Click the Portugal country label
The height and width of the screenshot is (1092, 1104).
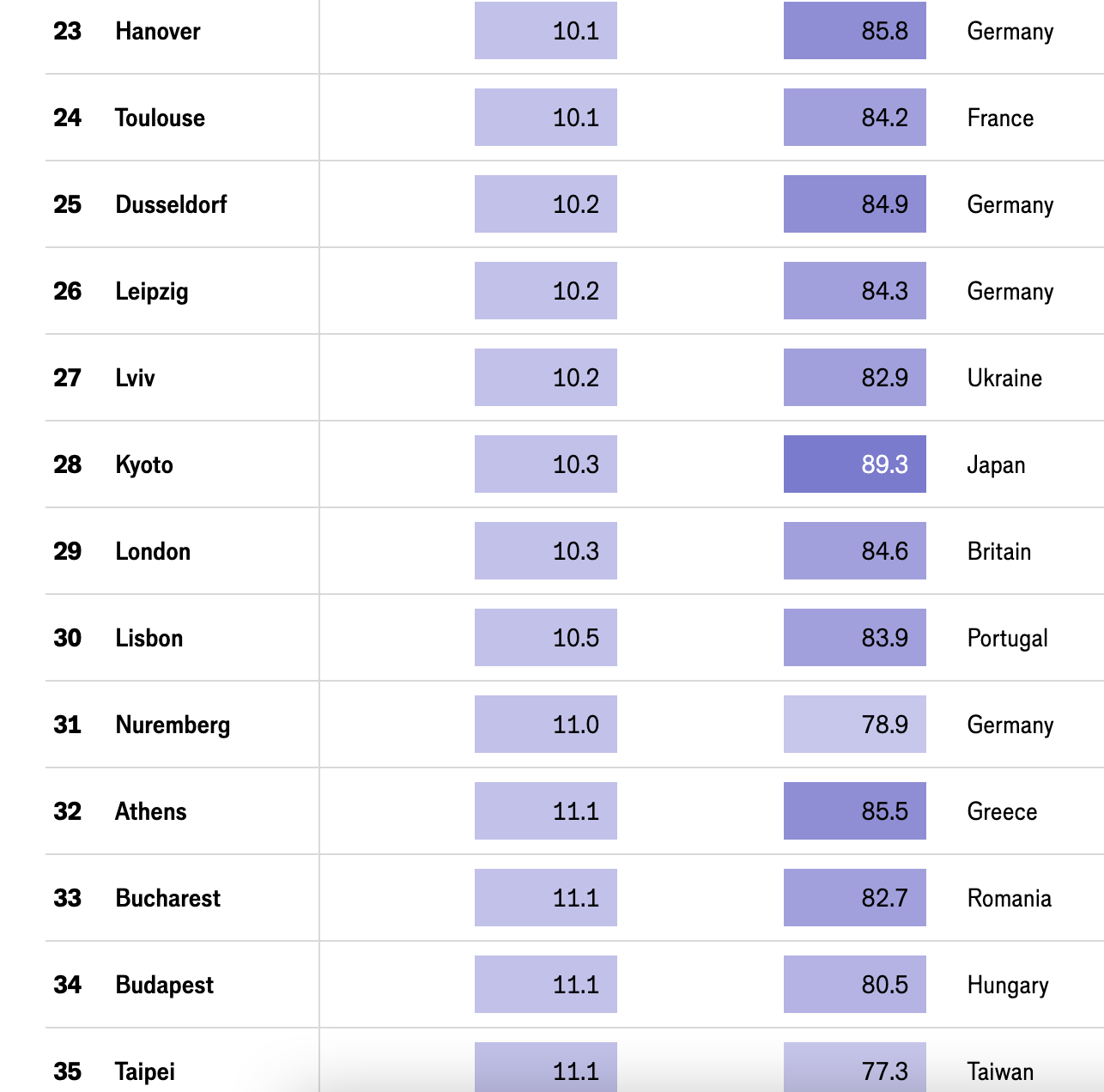click(1008, 638)
